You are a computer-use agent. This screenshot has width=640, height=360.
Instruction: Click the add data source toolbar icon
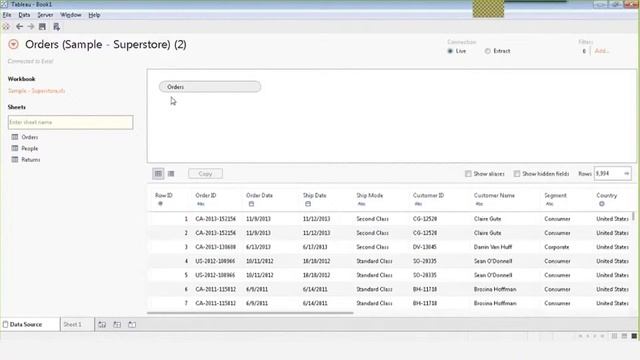coord(56,27)
